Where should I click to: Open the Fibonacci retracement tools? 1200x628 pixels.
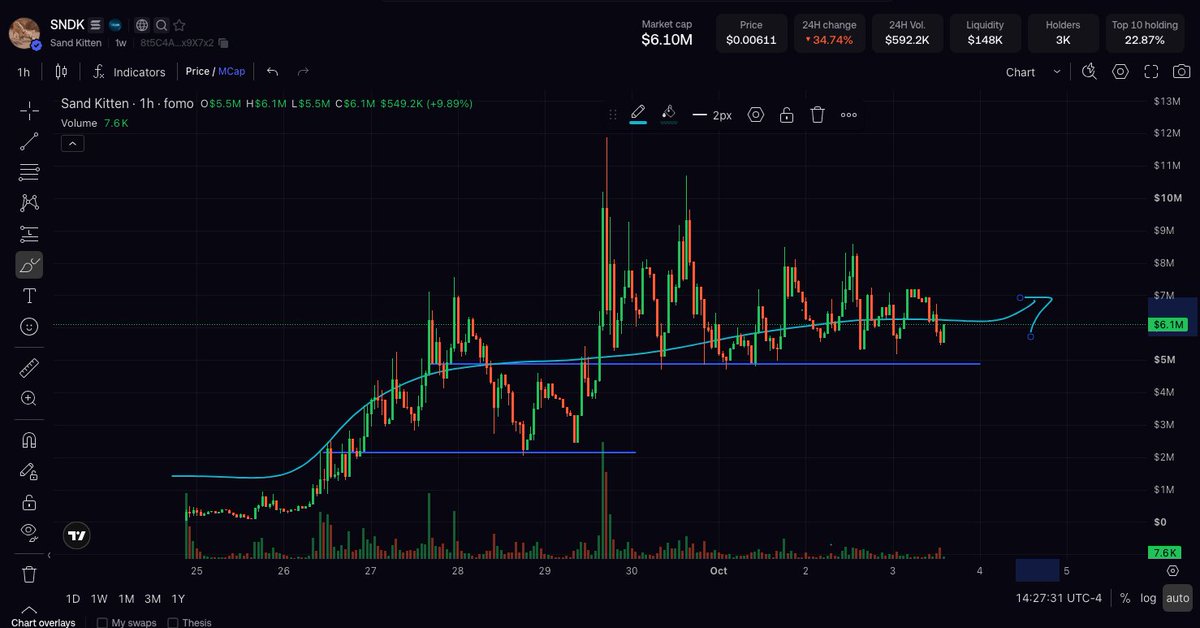tap(30, 172)
